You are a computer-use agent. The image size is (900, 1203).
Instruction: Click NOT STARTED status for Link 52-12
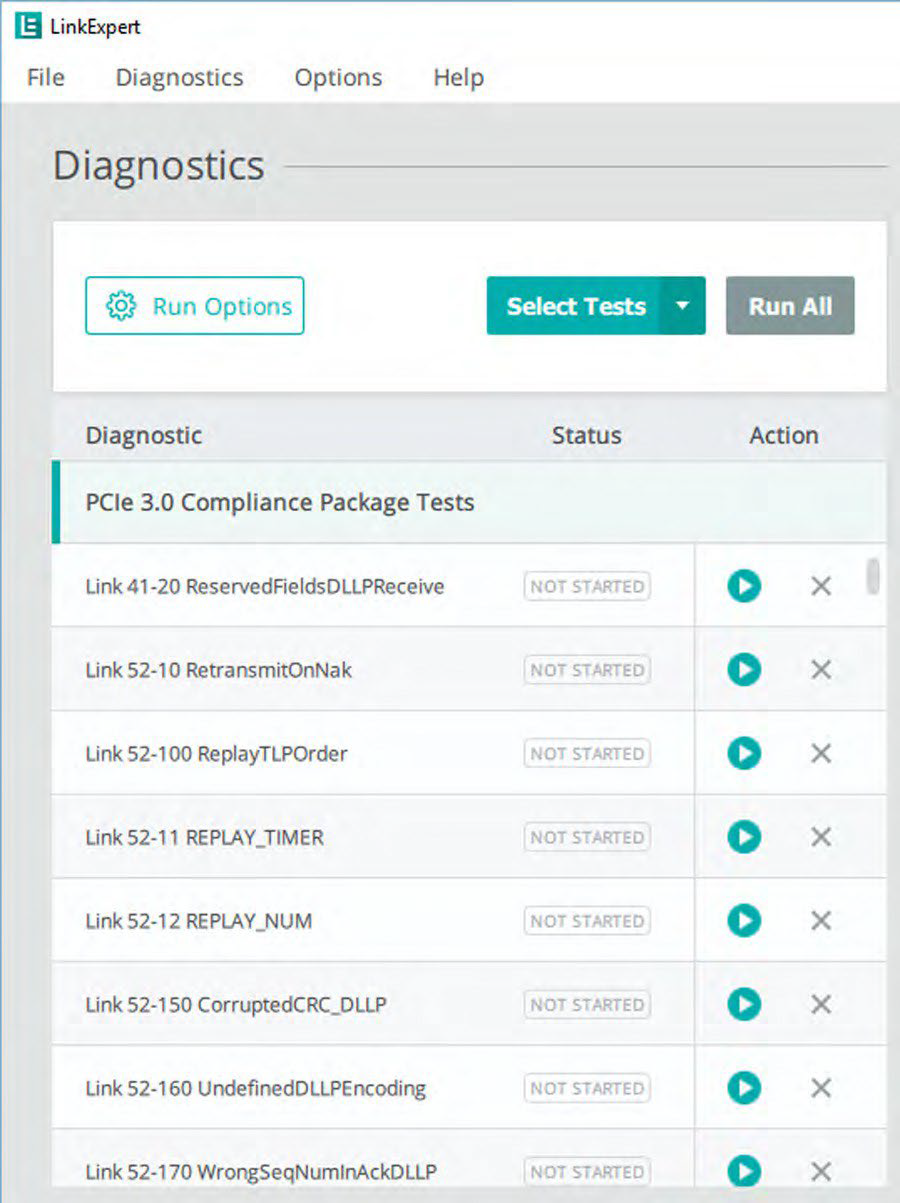point(587,920)
